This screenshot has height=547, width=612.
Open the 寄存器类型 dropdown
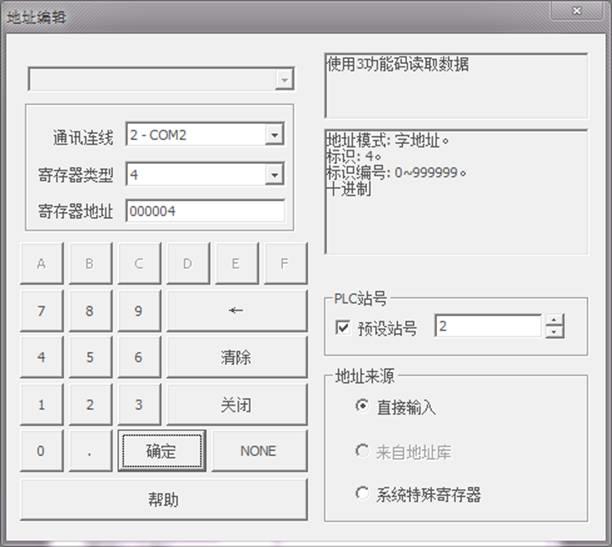tap(274, 175)
